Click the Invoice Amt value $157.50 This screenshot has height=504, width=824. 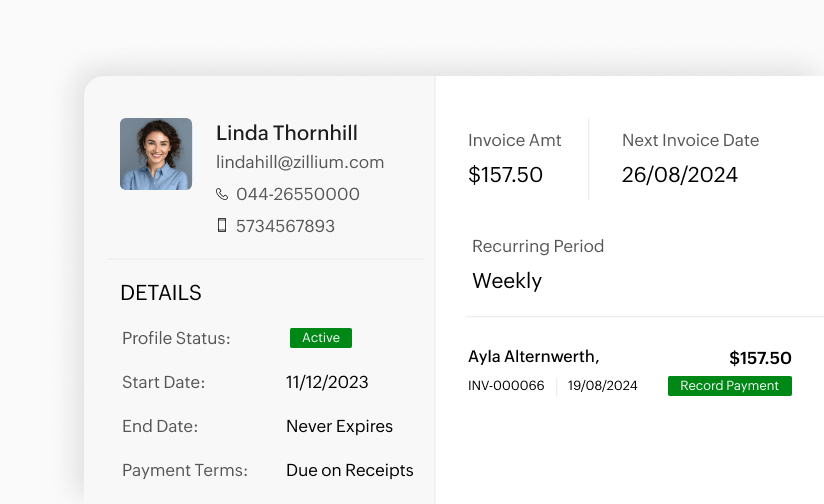click(505, 175)
